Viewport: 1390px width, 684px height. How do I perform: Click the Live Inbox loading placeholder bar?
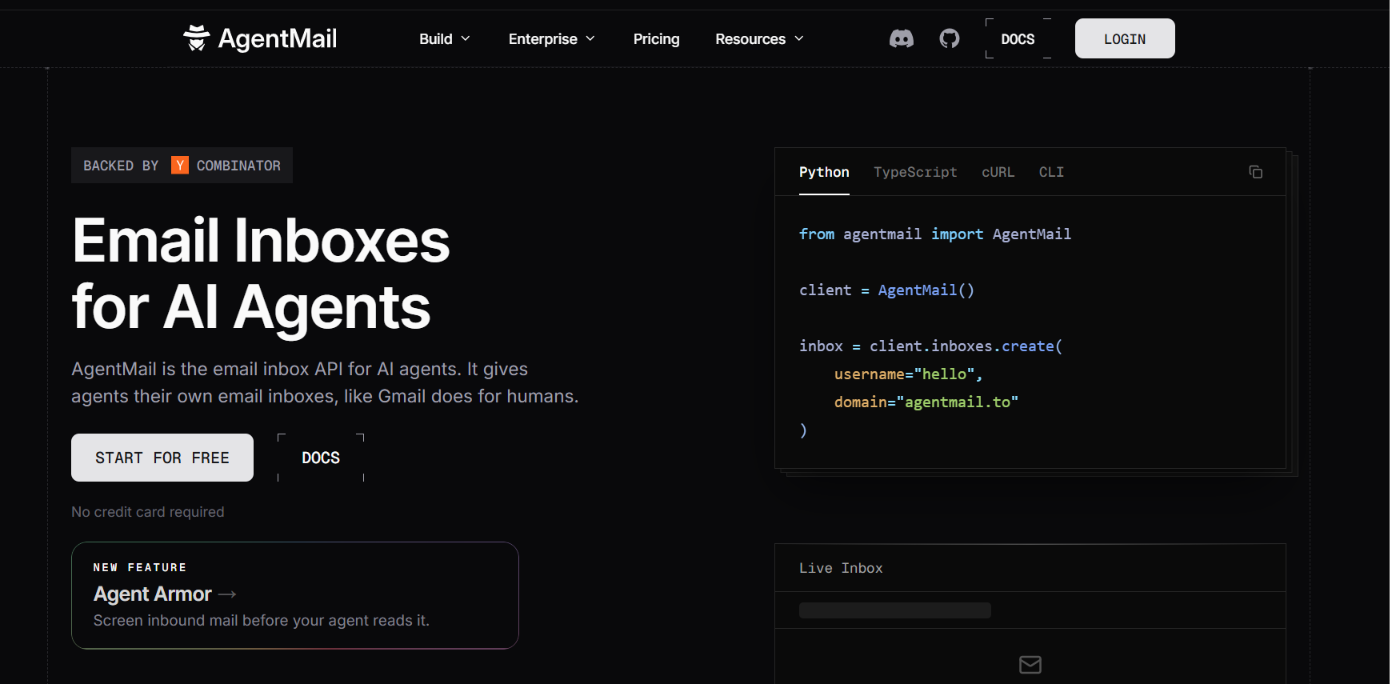(895, 610)
